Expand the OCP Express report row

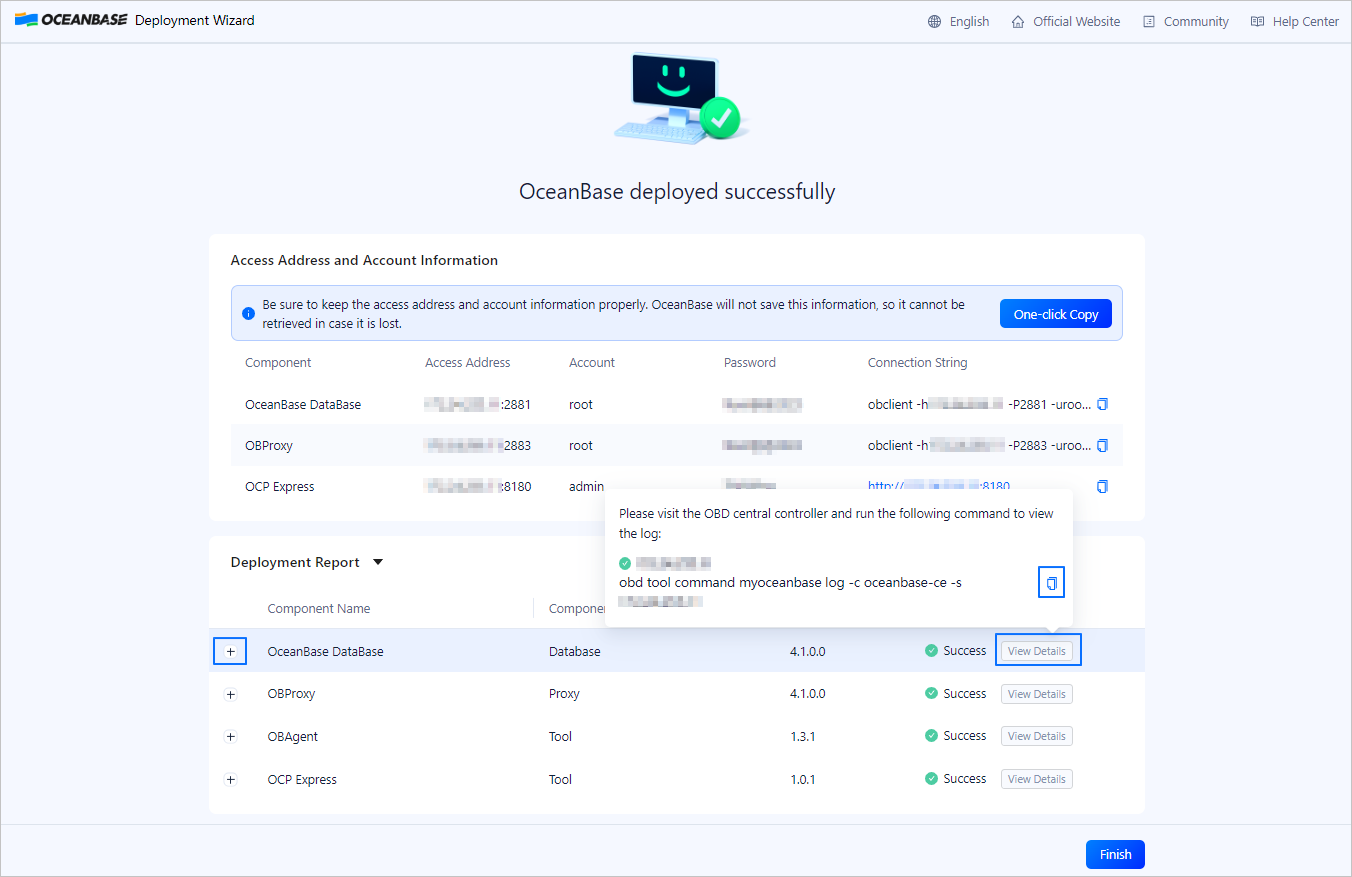(x=230, y=780)
